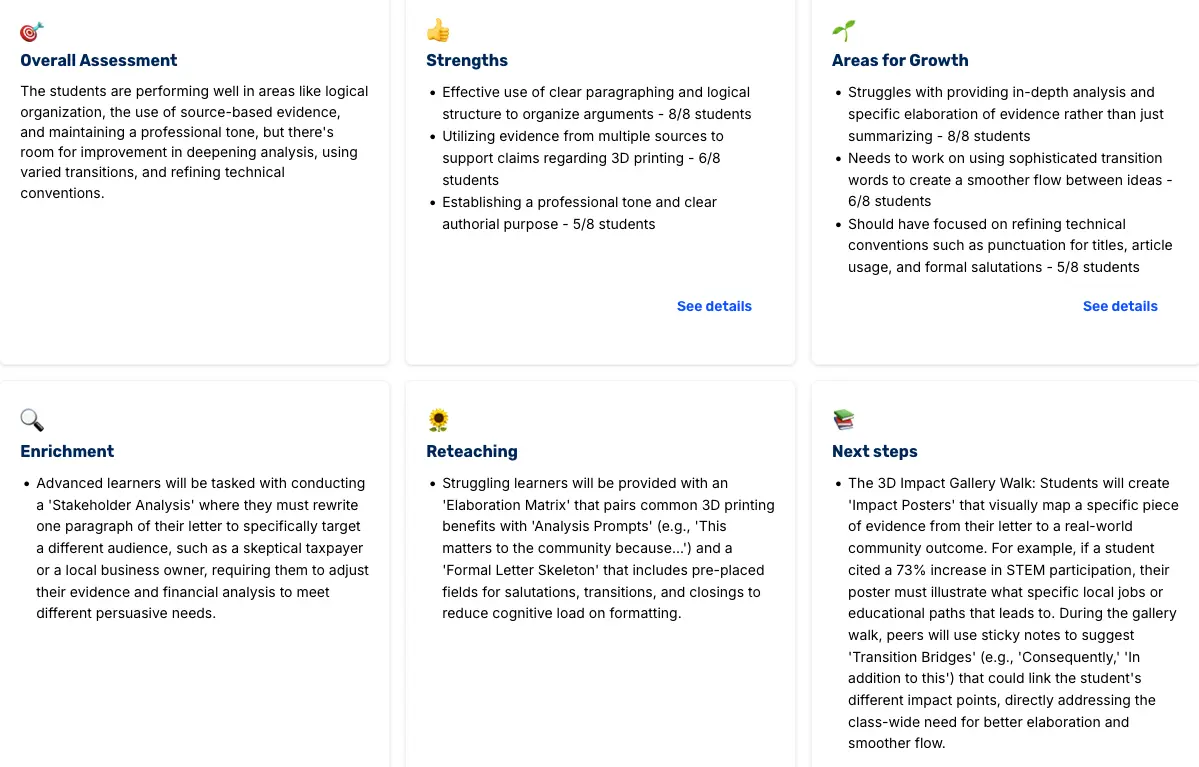This screenshot has width=1199, height=767.
Task: Click the first bullet point under Strengths
Action: 595,103
